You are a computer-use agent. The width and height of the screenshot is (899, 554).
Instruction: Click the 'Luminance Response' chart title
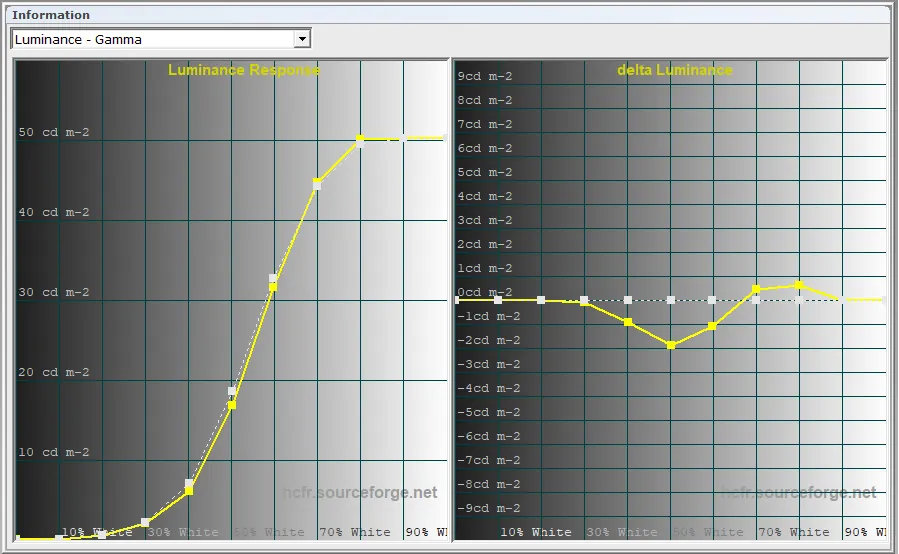tap(244, 70)
